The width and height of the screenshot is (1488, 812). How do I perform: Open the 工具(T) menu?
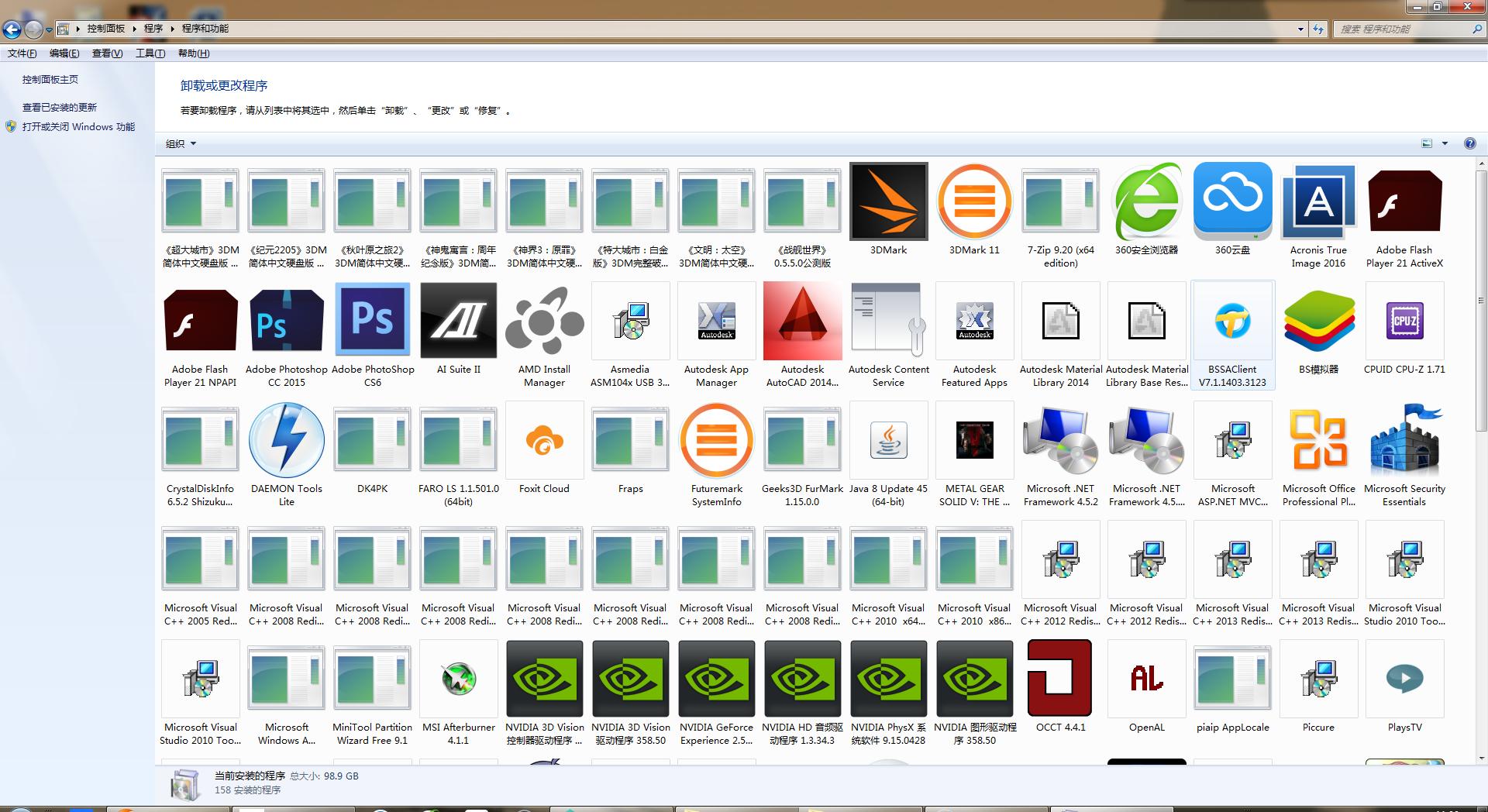point(150,53)
